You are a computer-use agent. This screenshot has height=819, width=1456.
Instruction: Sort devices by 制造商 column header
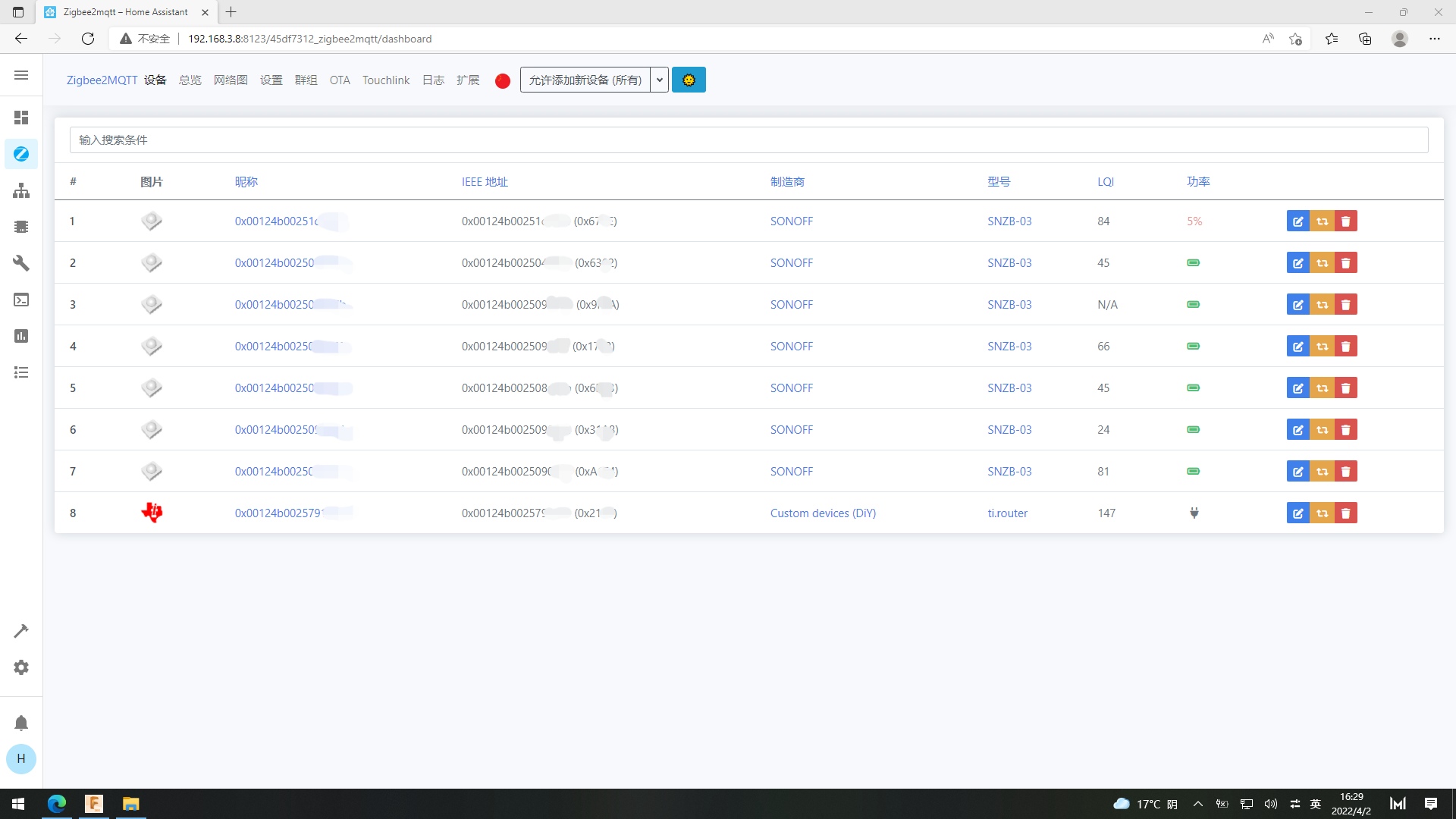click(787, 182)
